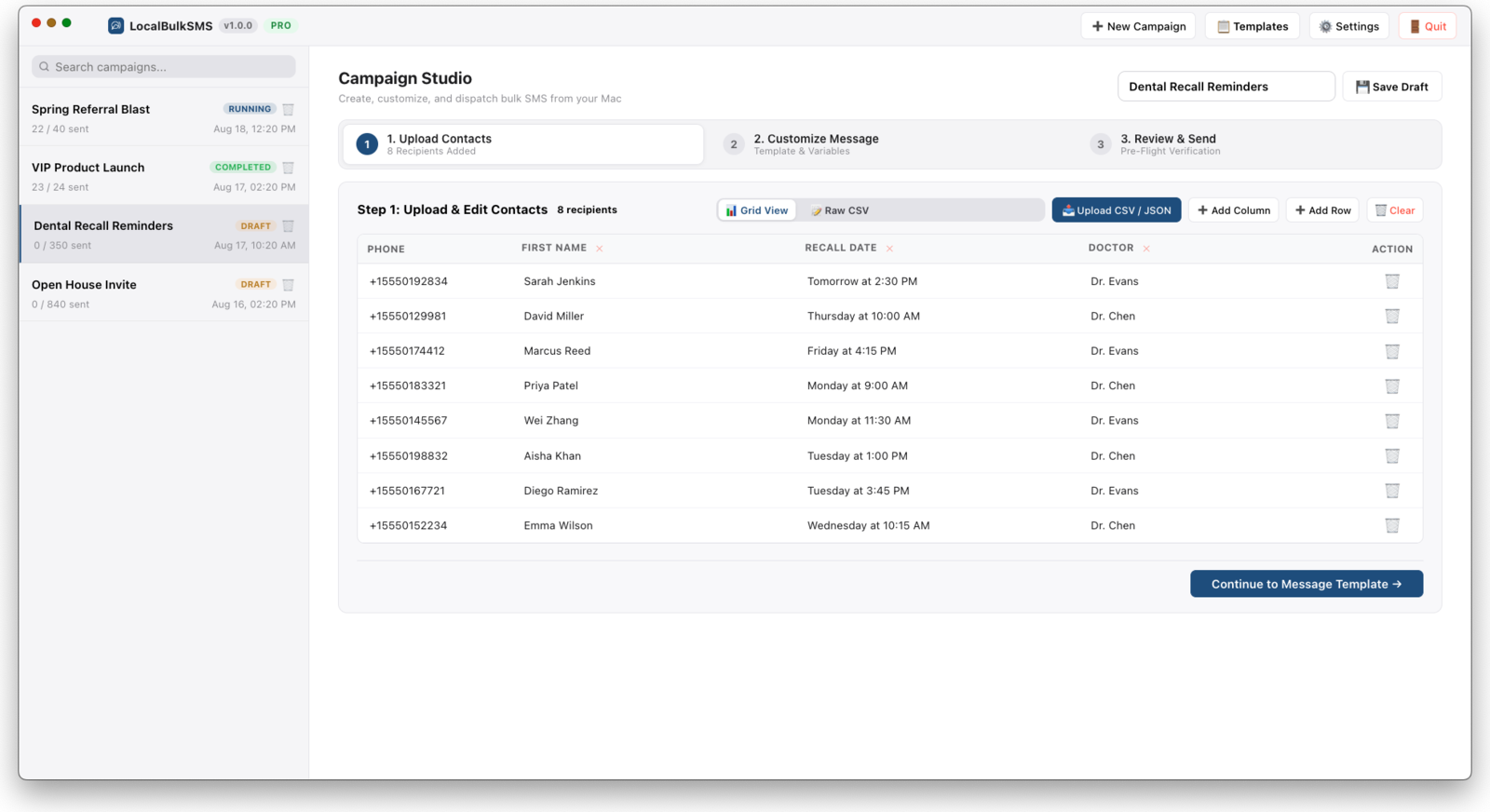
Task: Go to step 2 Customize Message
Action: point(890,144)
